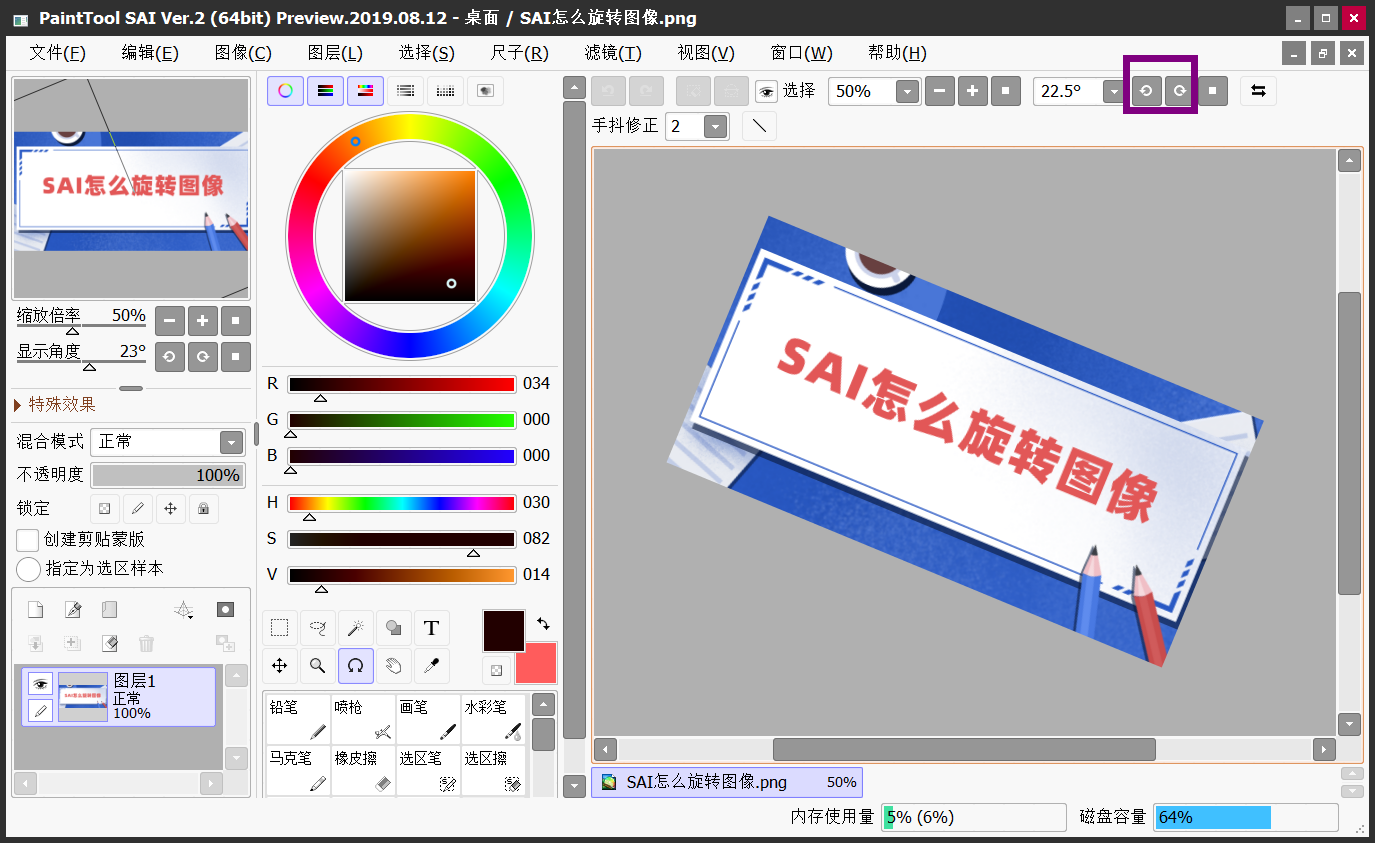Image resolution: width=1375 pixels, height=843 pixels.
Task: Choose the 选区笔 tool
Action: pyautogui.click(x=428, y=771)
